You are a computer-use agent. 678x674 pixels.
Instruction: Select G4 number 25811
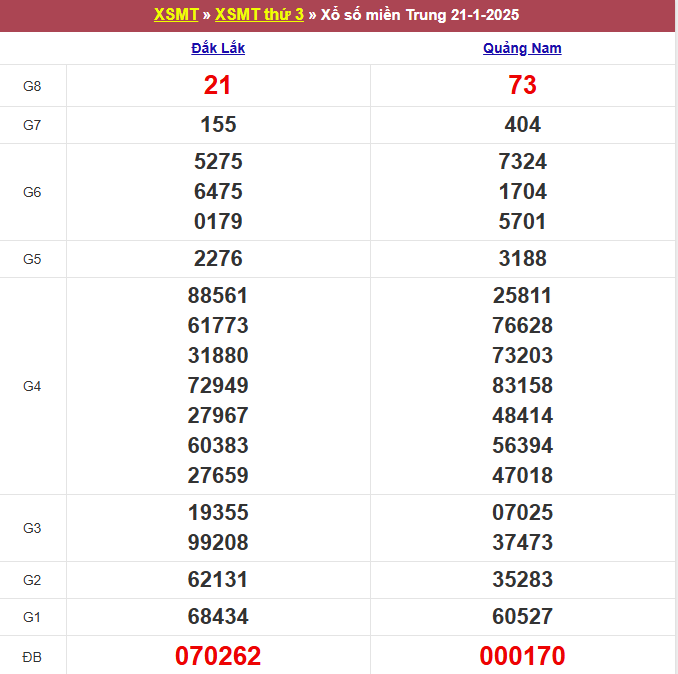click(522, 296)
